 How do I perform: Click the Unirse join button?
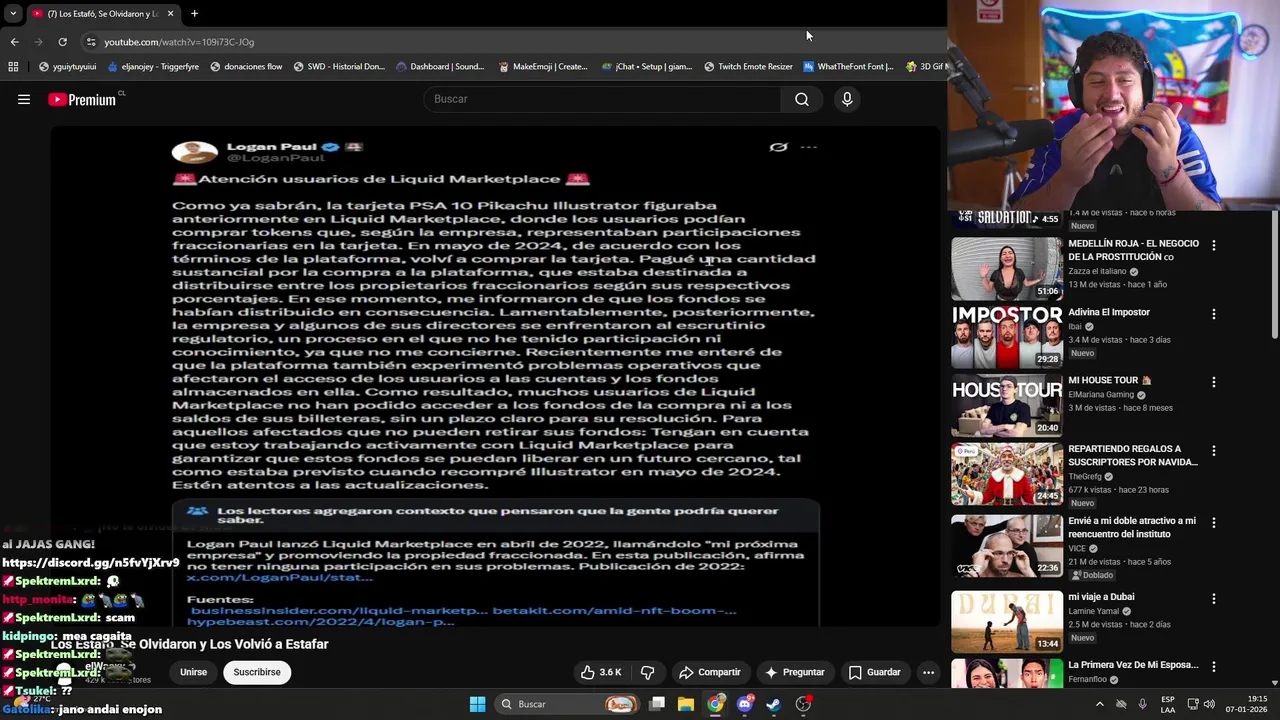(193, 672)
